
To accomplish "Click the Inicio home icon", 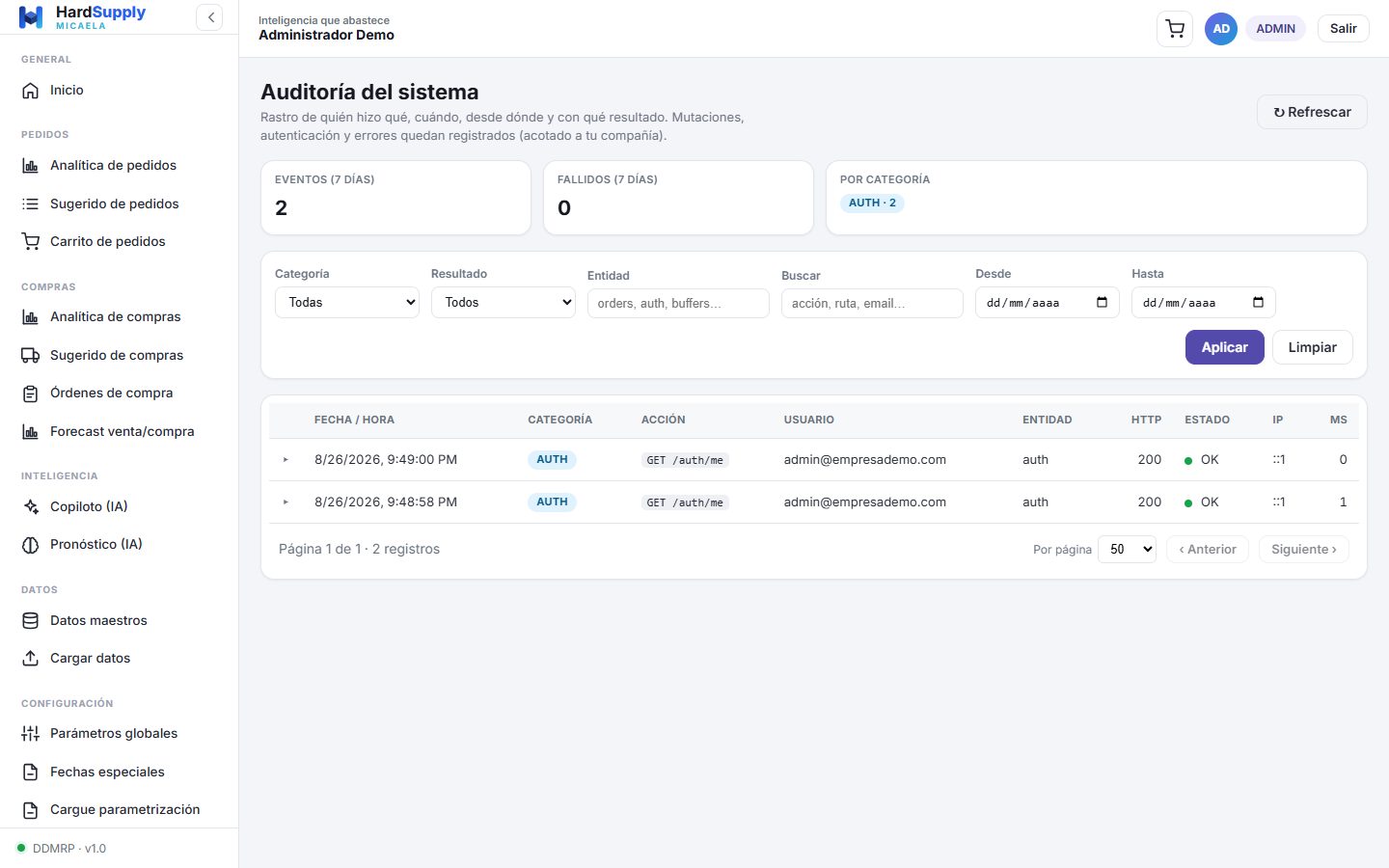I will (31, 90).
